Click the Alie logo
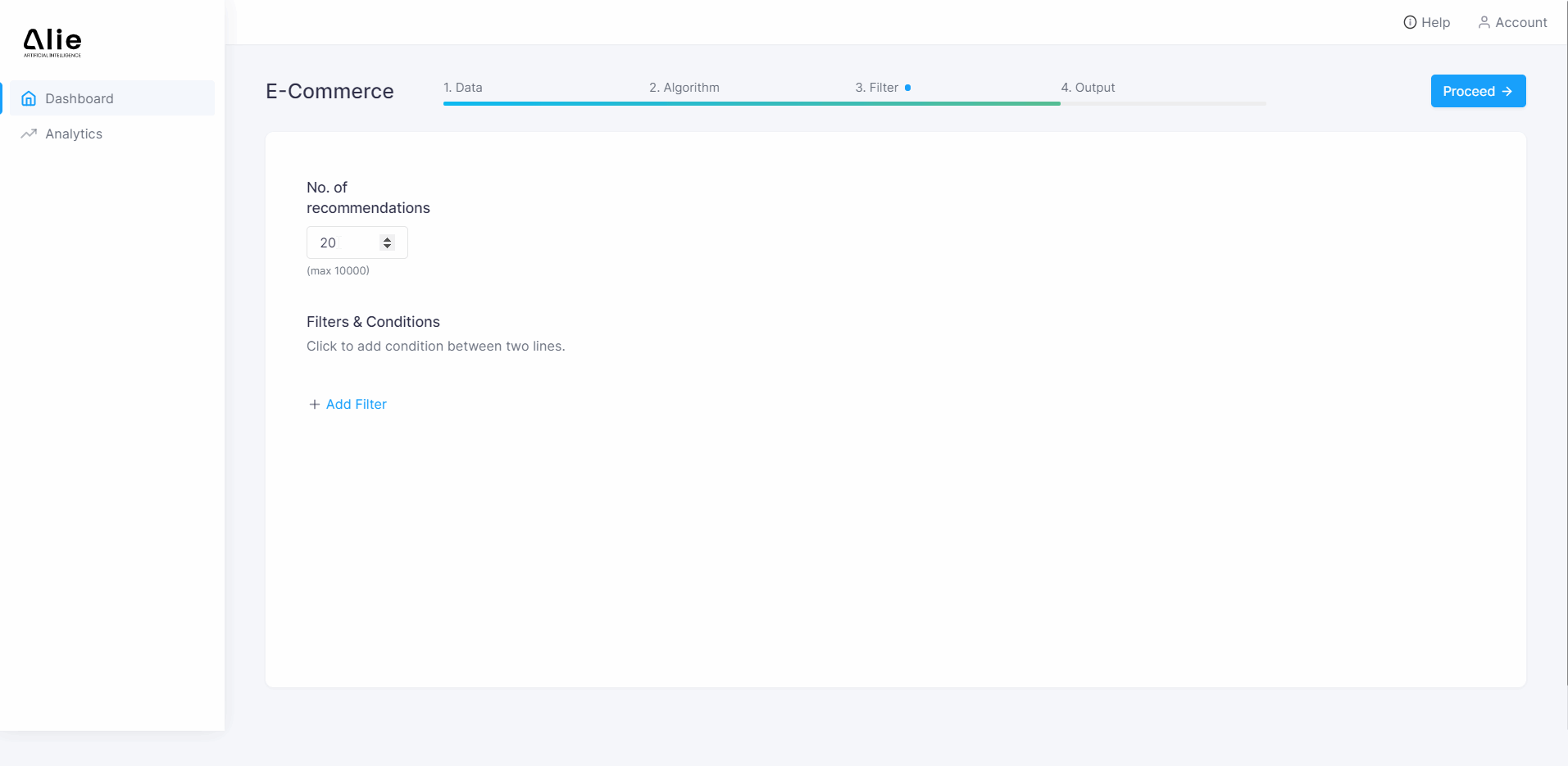Image resolution: width=1568 pixels, height=766 pixels. tap(52, 42)
